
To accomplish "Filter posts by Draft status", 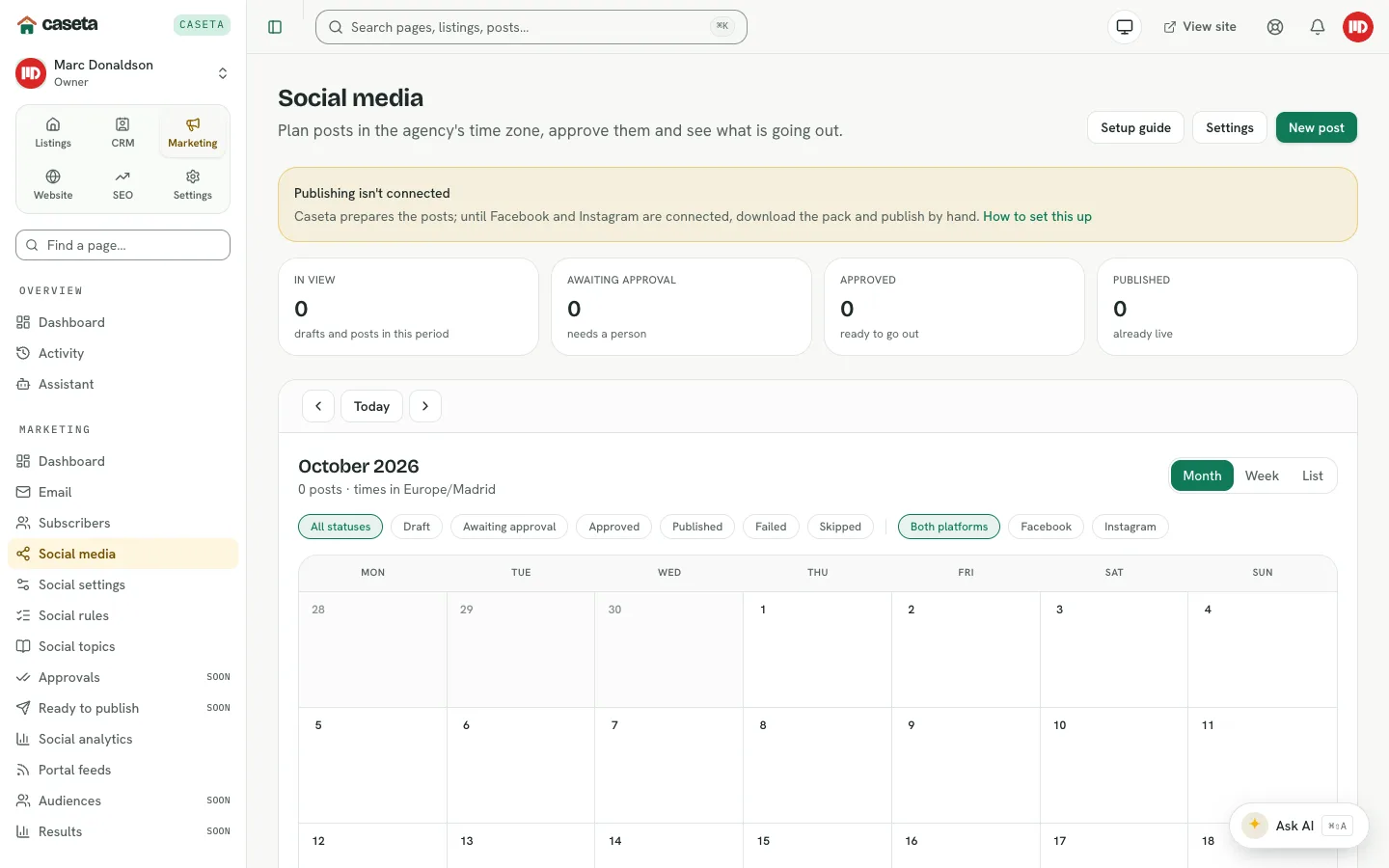I will tap(417, 527).
